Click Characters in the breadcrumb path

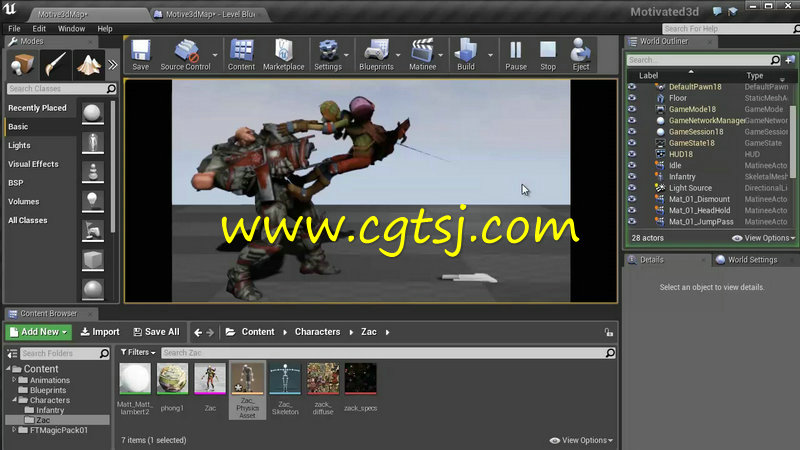click(x=317, y=332)
